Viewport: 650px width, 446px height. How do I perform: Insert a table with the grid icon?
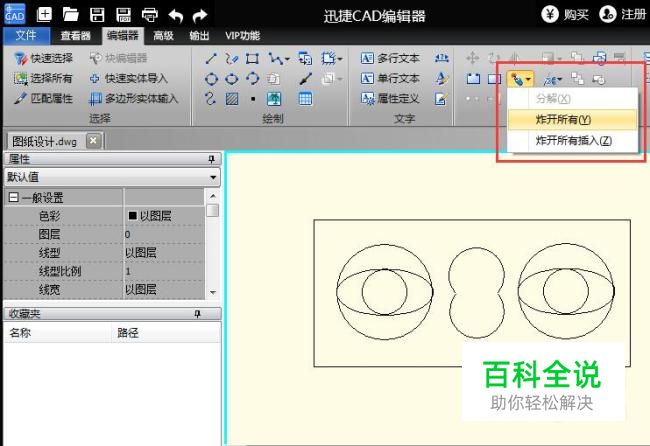coord(306,99)
